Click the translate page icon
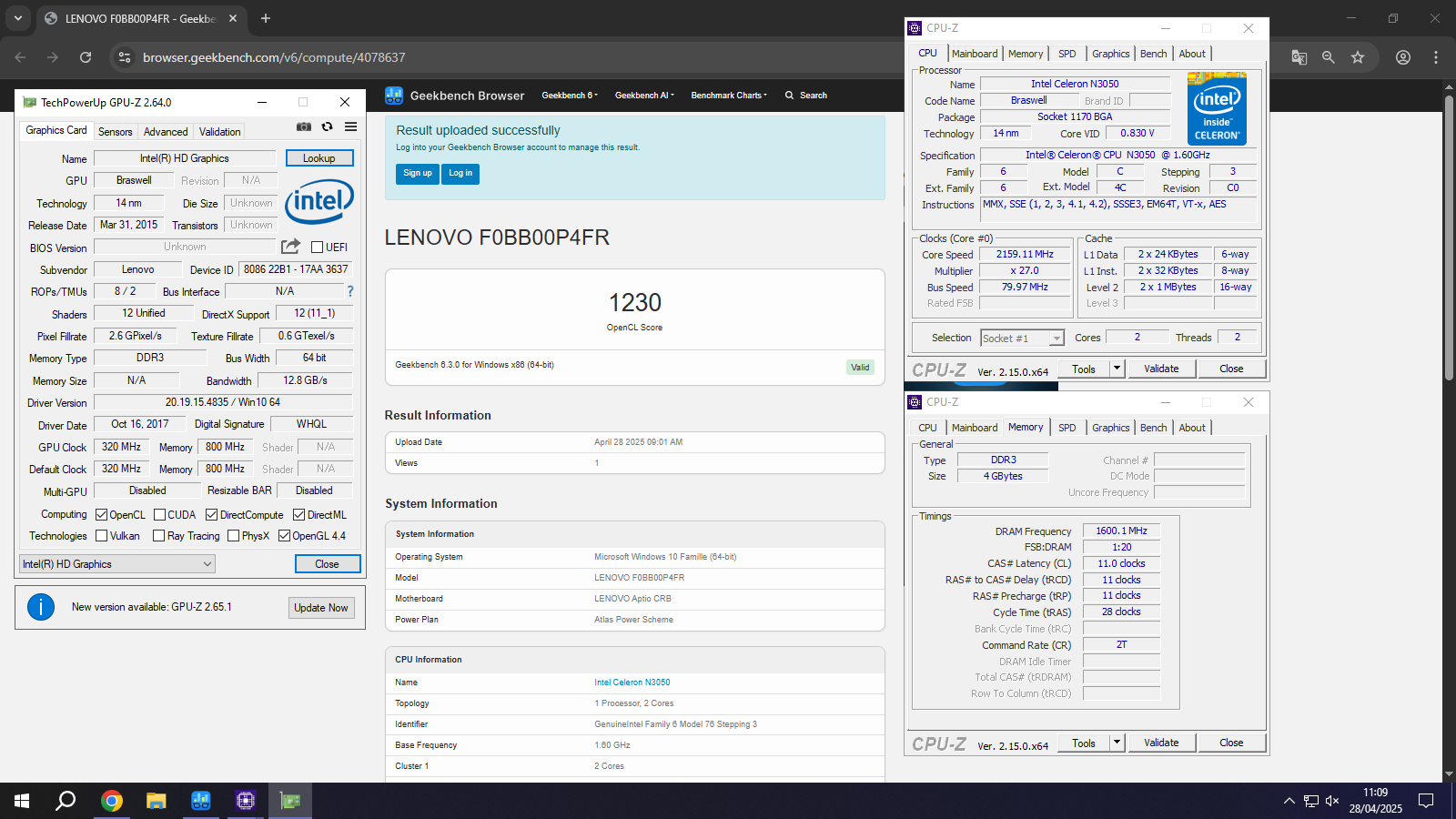The image size is (1456, 819). pos(1299,57)
